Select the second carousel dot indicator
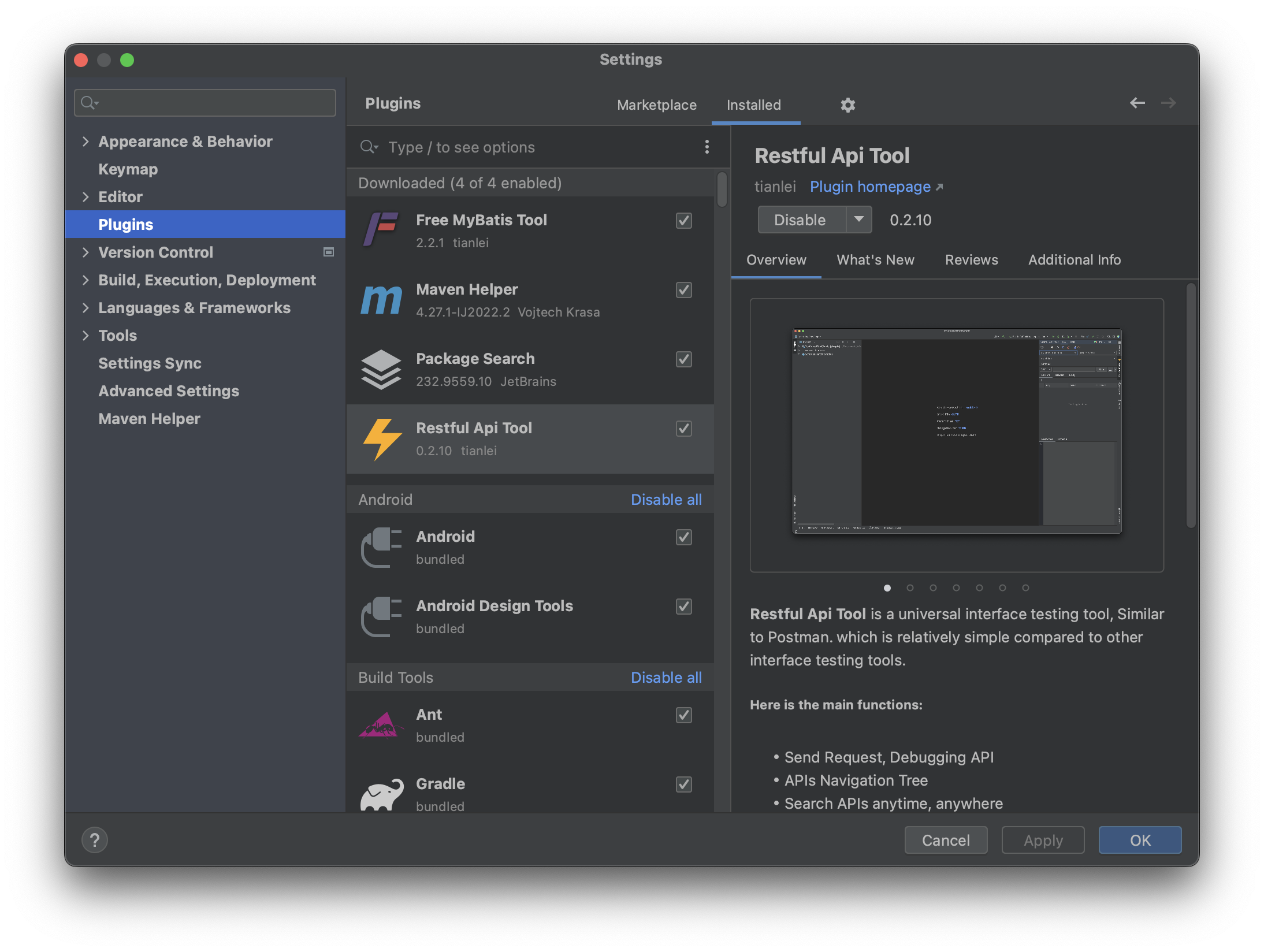Screen dimensions: 1264x952 coord(910,588)
